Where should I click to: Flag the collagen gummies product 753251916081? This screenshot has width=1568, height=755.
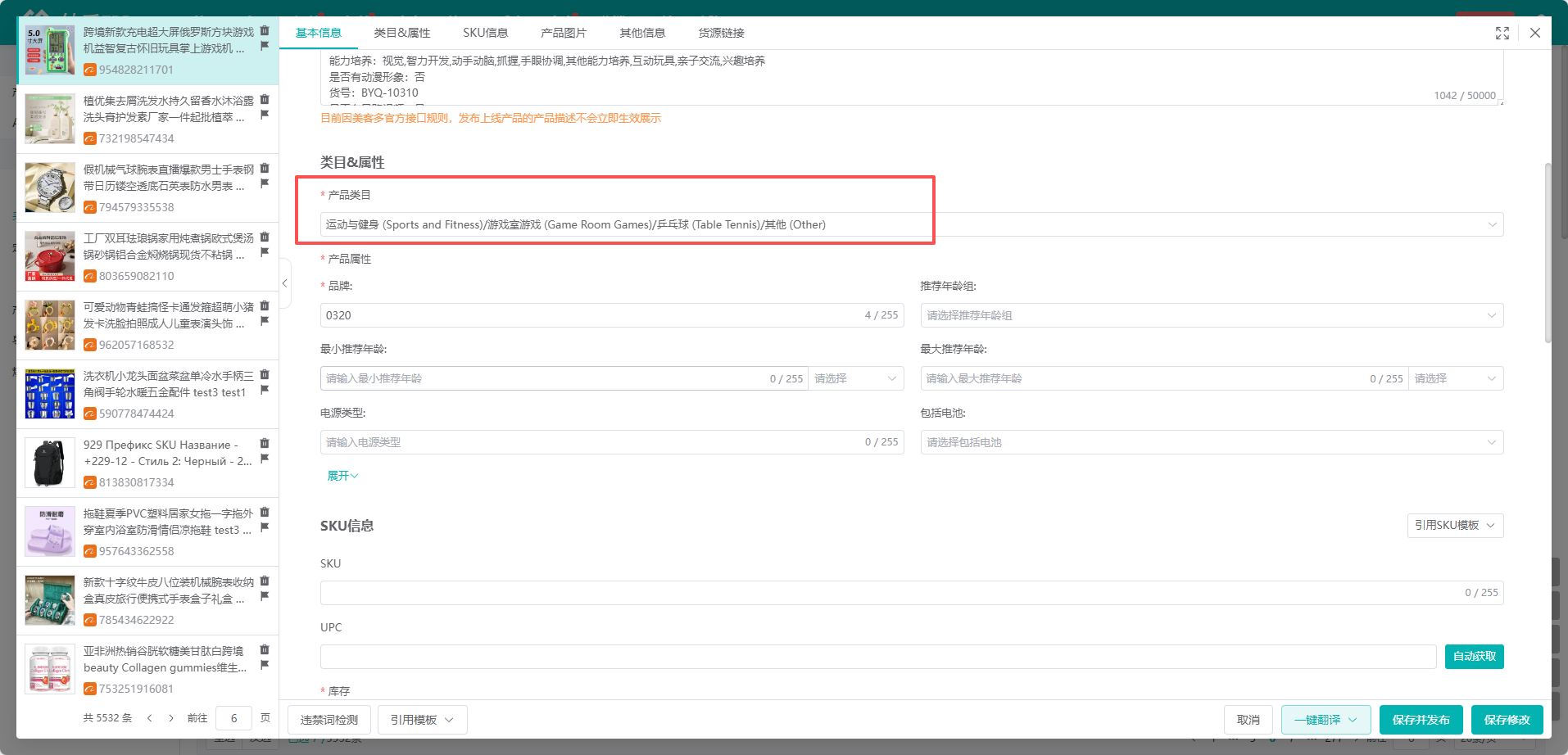pyautogui.click(x=265, y=665)
